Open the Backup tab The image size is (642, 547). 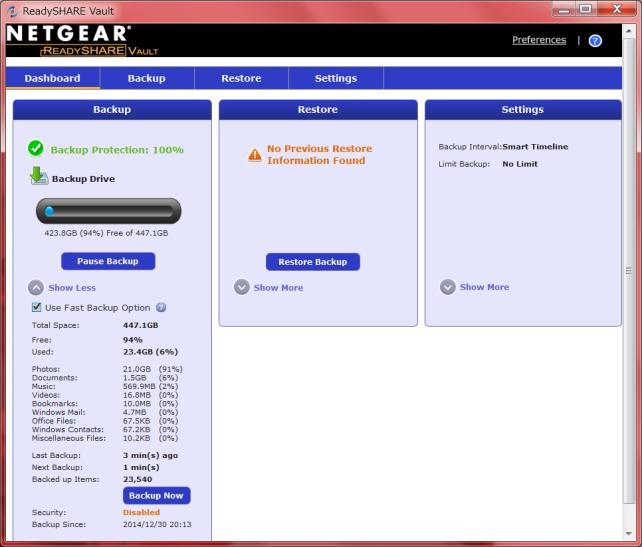[147, 78]
